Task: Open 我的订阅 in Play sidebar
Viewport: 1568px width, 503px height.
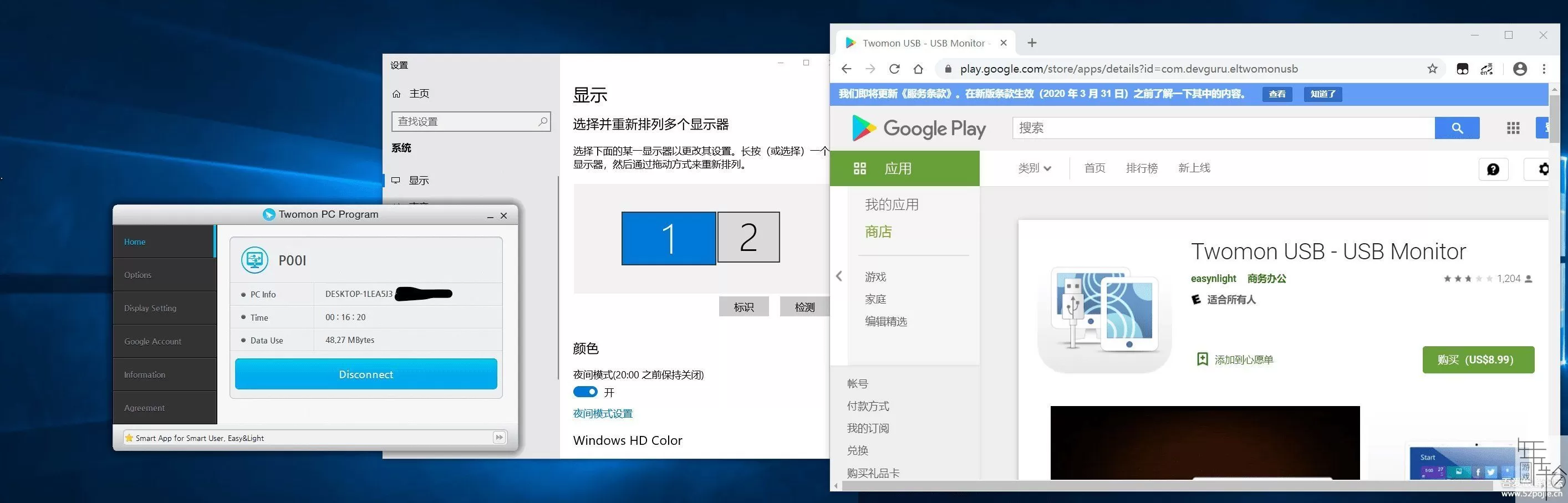Action: point(867,428)
